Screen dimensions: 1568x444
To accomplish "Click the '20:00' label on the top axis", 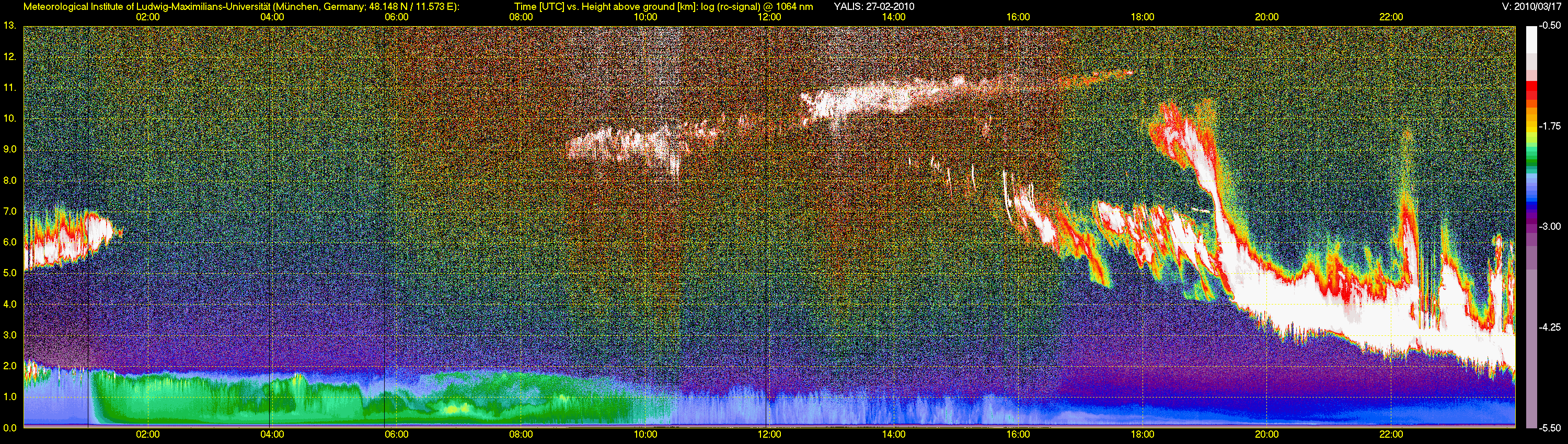I will 1267,17.
